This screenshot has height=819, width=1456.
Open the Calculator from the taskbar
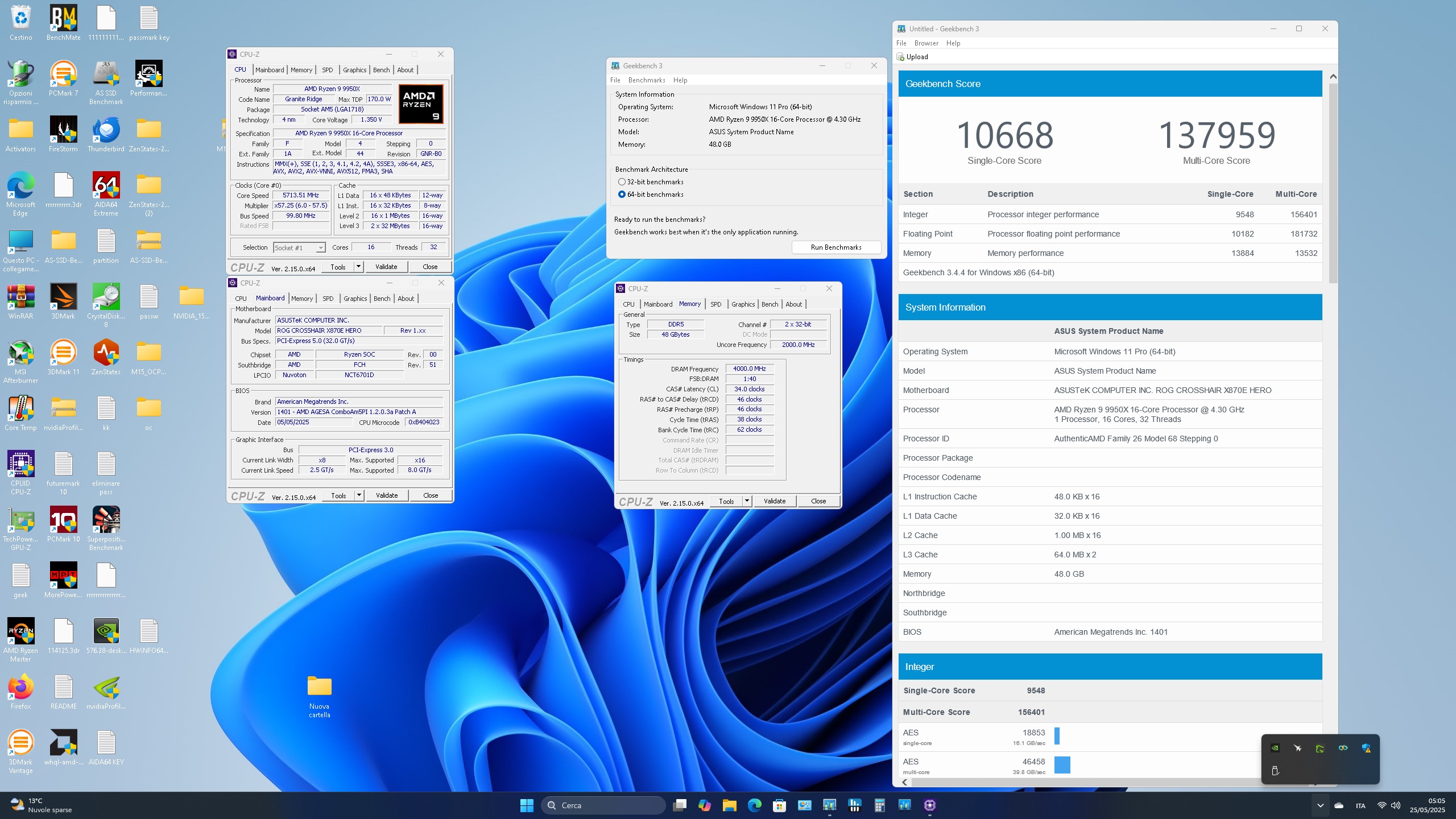[880, 805]
